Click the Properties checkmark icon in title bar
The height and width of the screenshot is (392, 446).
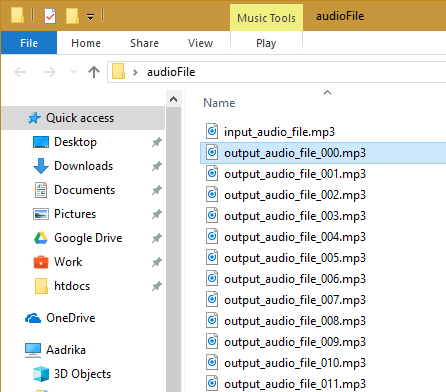[x=50, y=16]
